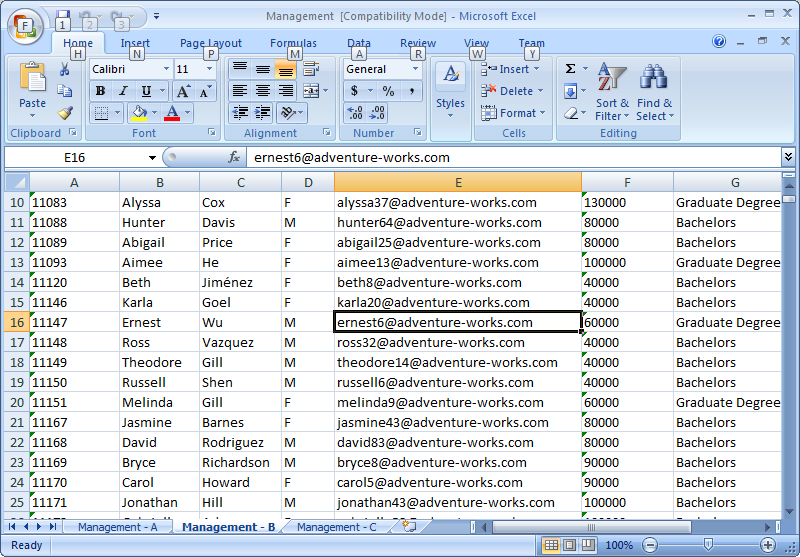
Task: Apply yellow Fill Color
Action: click(139, 113)
